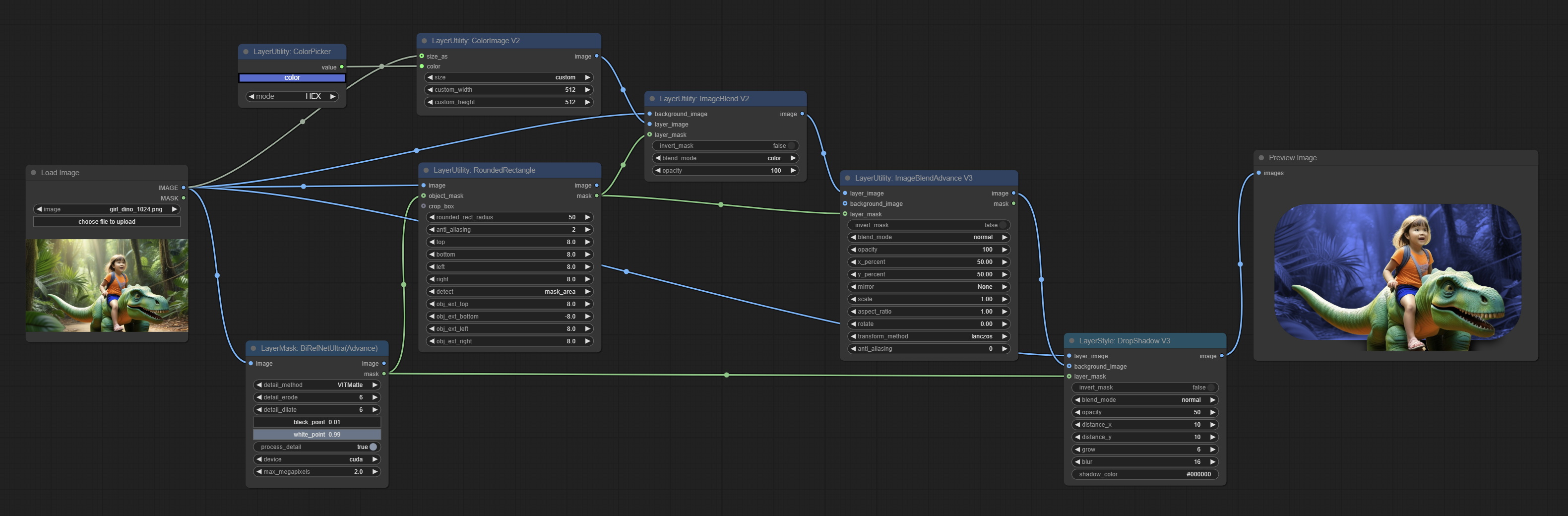Click the next image arrow in Load Image
This screenshot has width=1568, height=516.
(174, 209)
